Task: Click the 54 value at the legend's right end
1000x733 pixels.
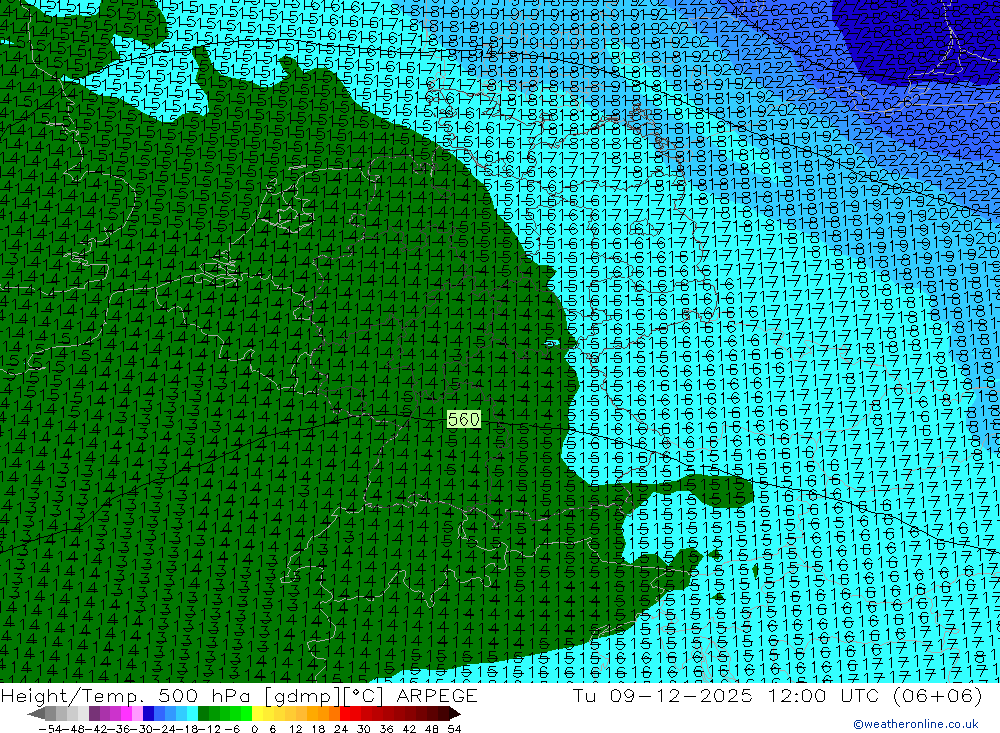Action: pyautogui.click(x=454, y=728)
